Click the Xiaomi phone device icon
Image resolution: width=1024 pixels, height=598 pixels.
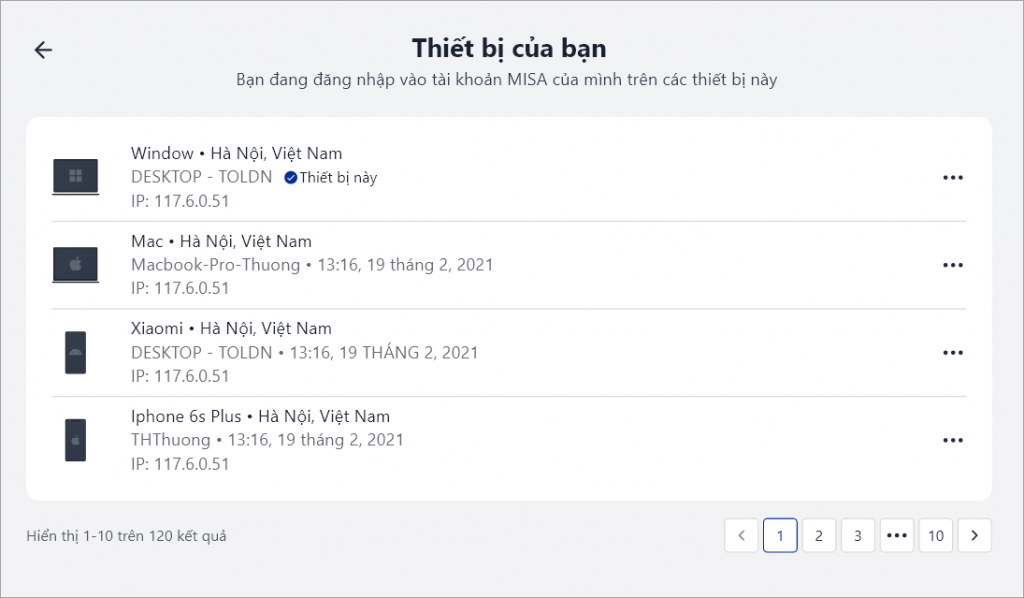[x=76, y=353]
